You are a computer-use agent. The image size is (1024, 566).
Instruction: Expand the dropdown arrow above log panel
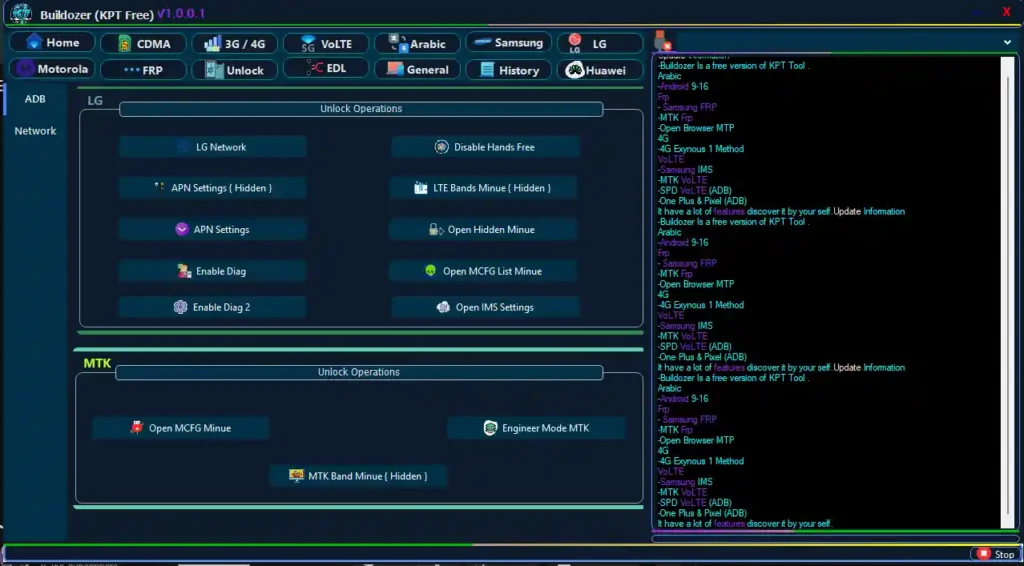point(1007,43)
